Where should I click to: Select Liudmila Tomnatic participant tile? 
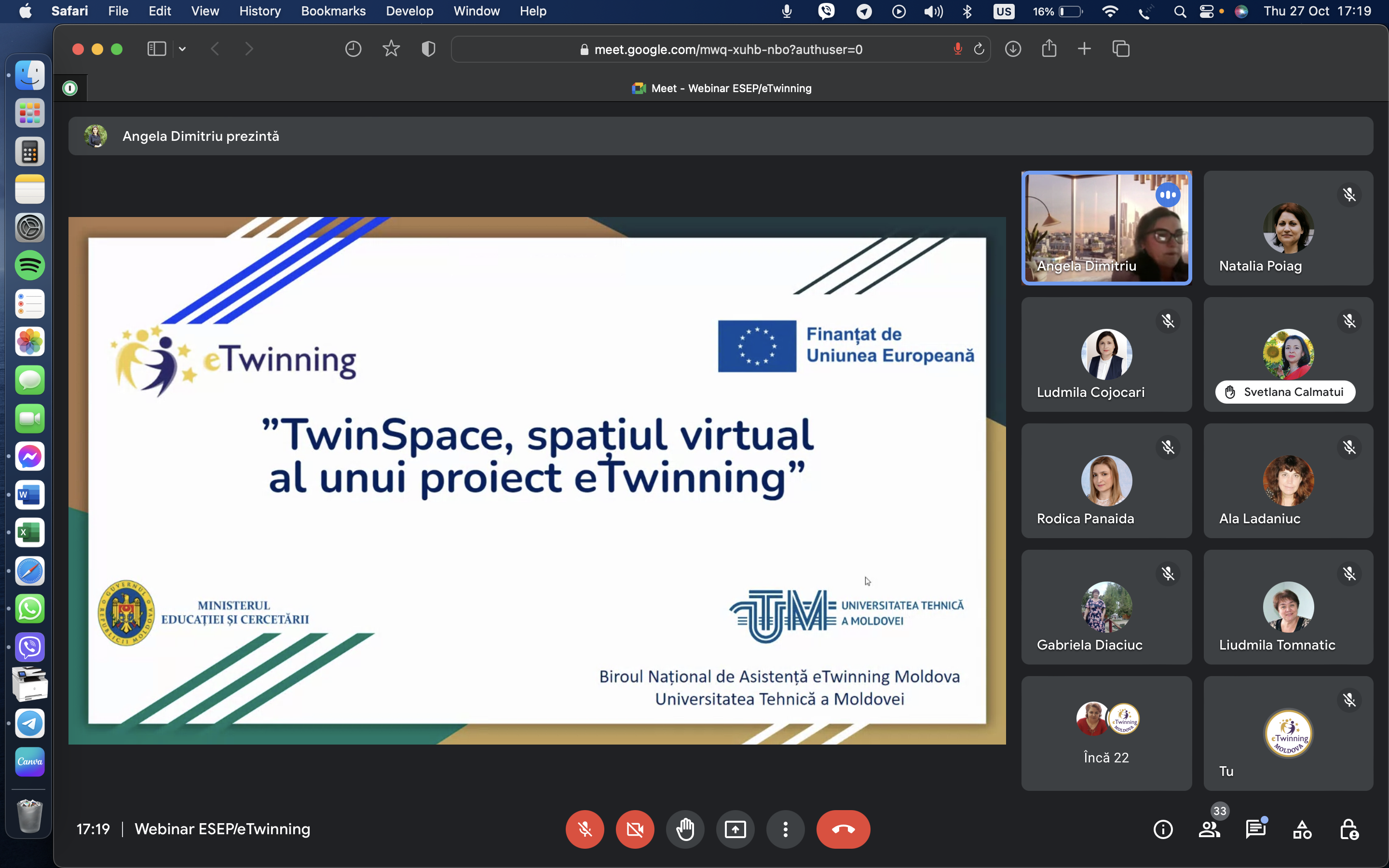pyautogui.click(x=1288, y=607)
